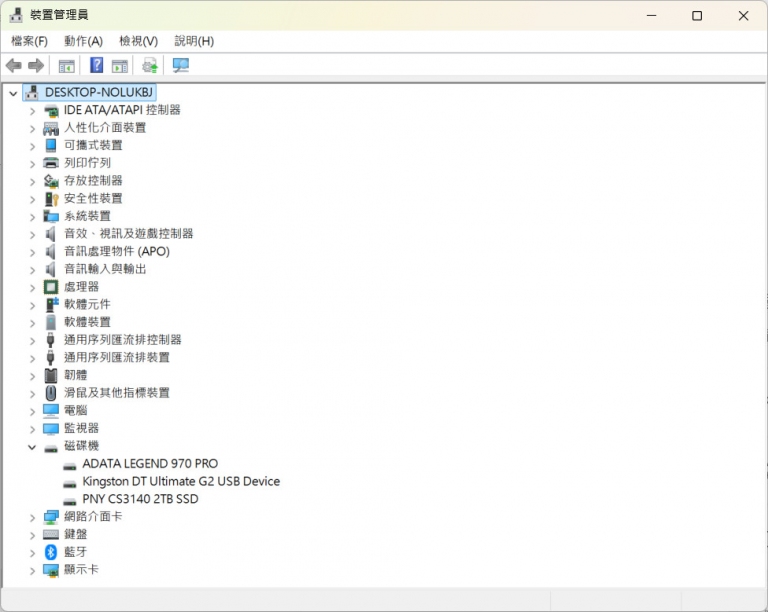
Task: Click the 韌體 category icon
Action: 51,376
